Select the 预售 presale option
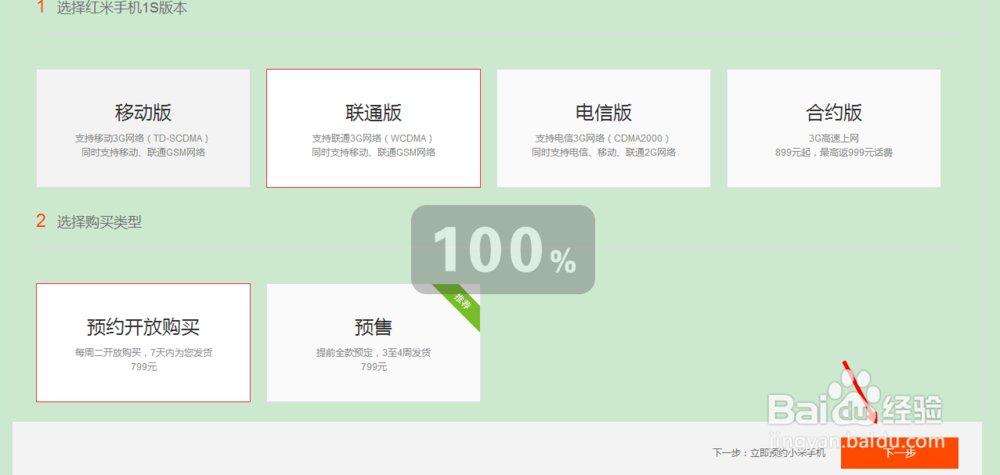 coord(373,342)
